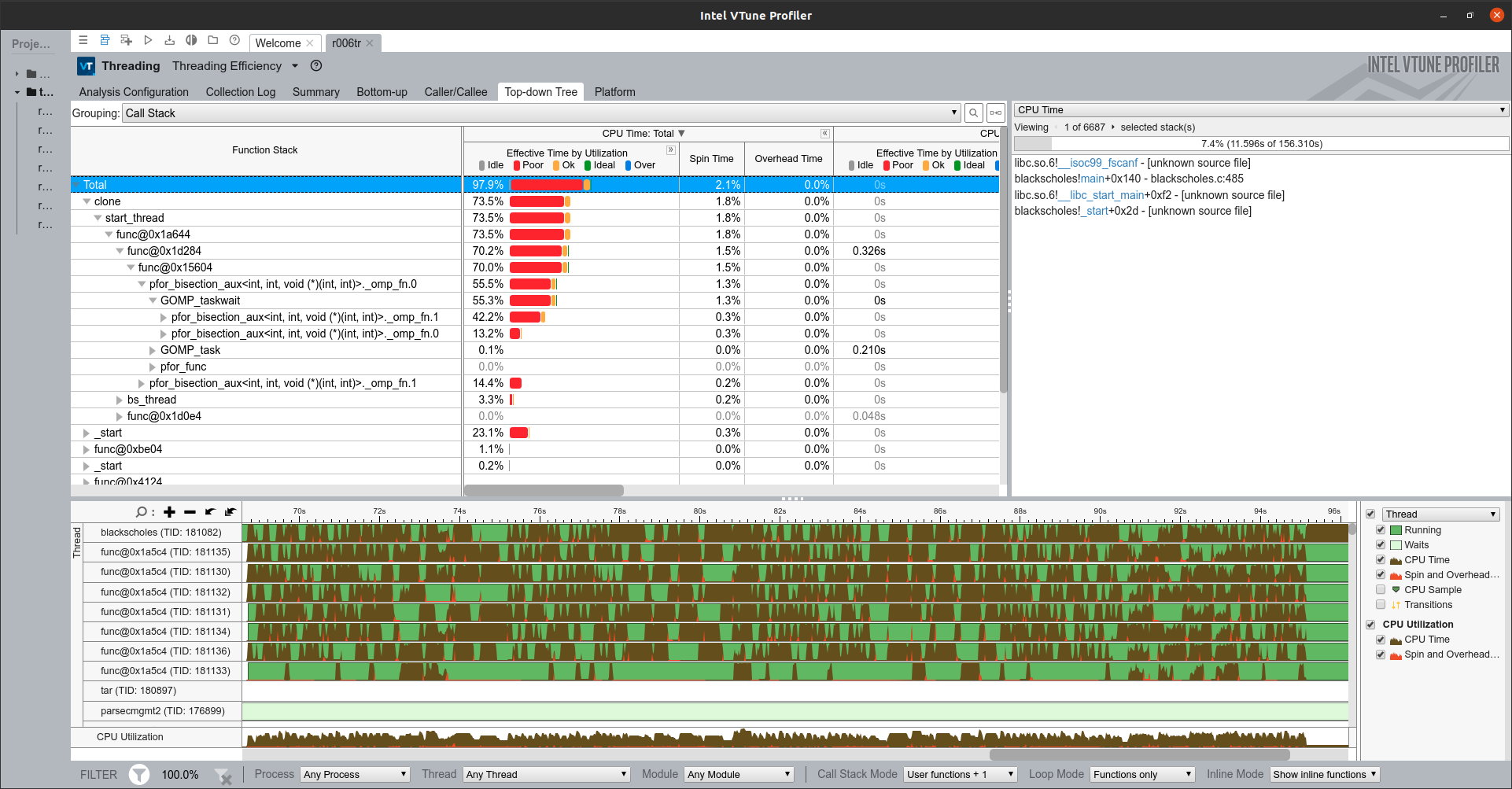Click the Compare Results icon

tap(191, 40)
